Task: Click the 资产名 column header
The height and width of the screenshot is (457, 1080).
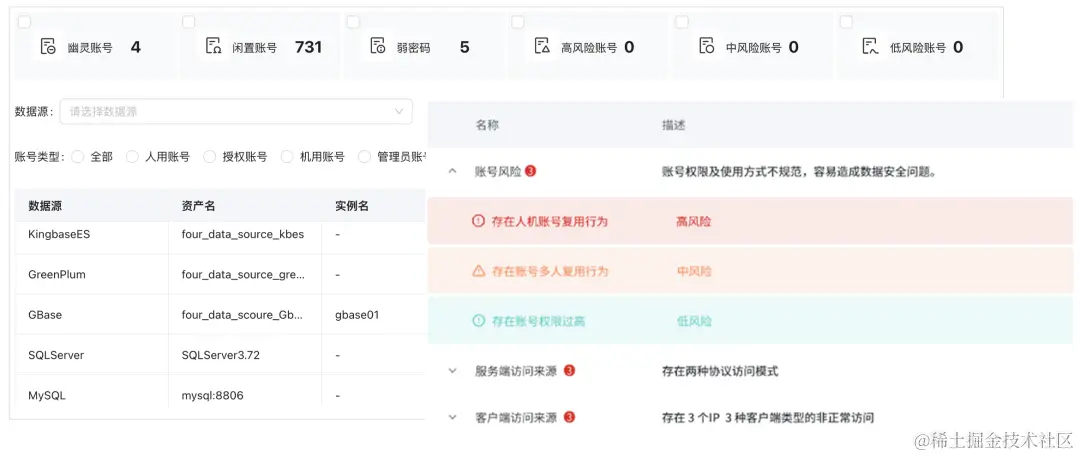Action: (x=198, y=206)
